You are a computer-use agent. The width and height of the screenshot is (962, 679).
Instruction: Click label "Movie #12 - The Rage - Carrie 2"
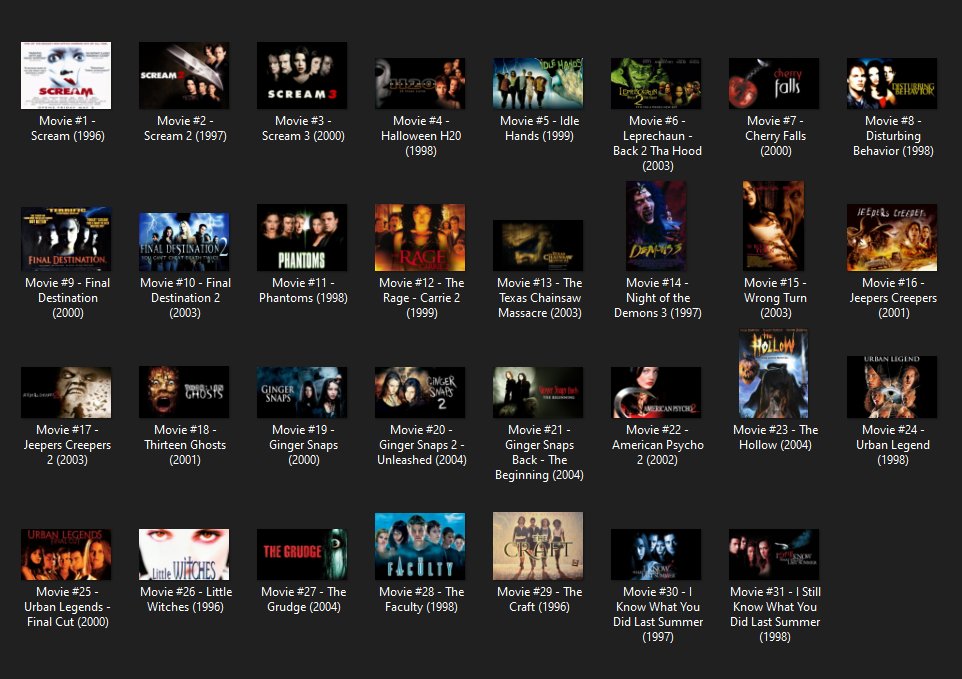point(421,297)
